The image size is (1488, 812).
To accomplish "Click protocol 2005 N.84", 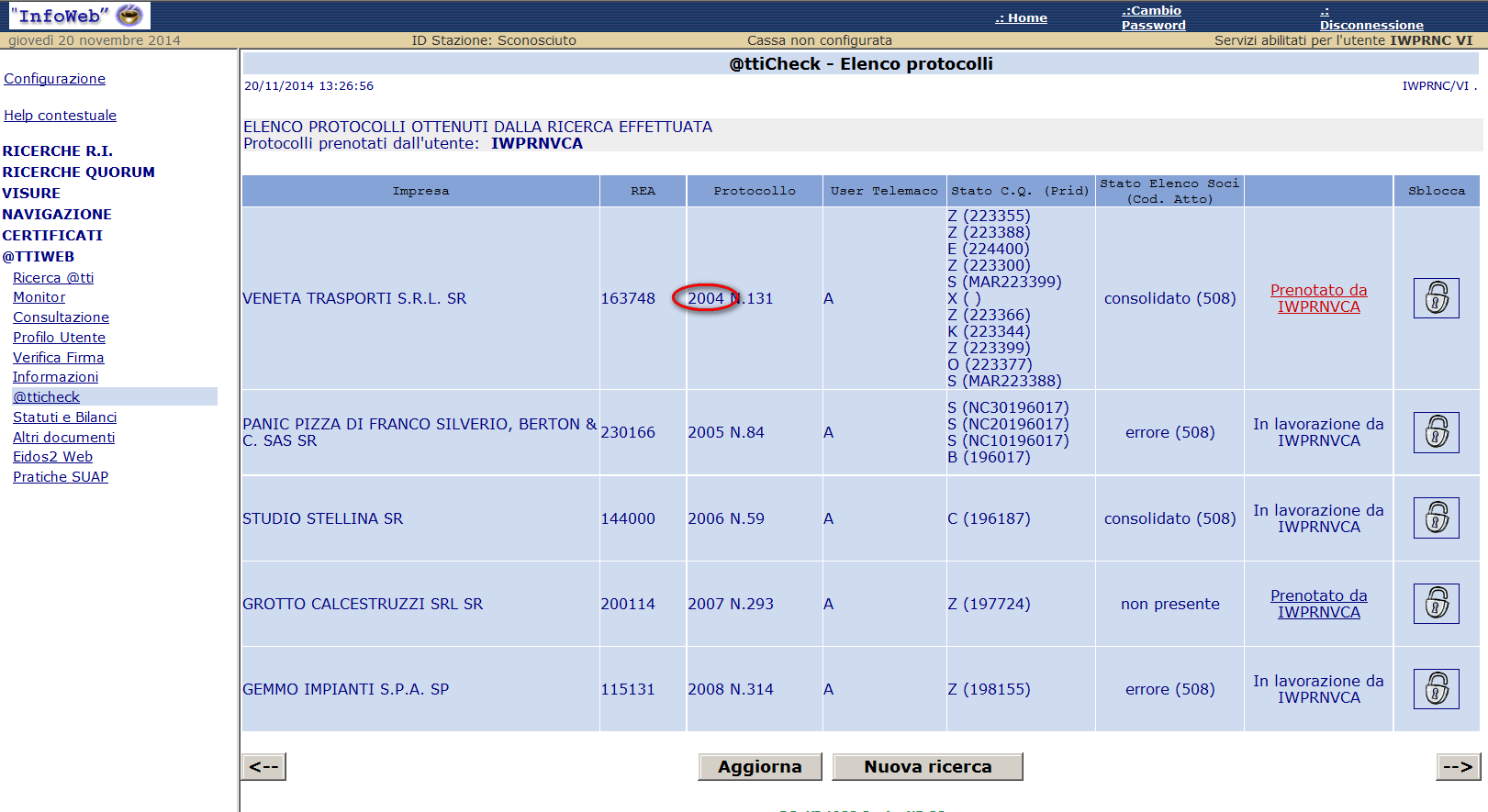I will point(726,432).
